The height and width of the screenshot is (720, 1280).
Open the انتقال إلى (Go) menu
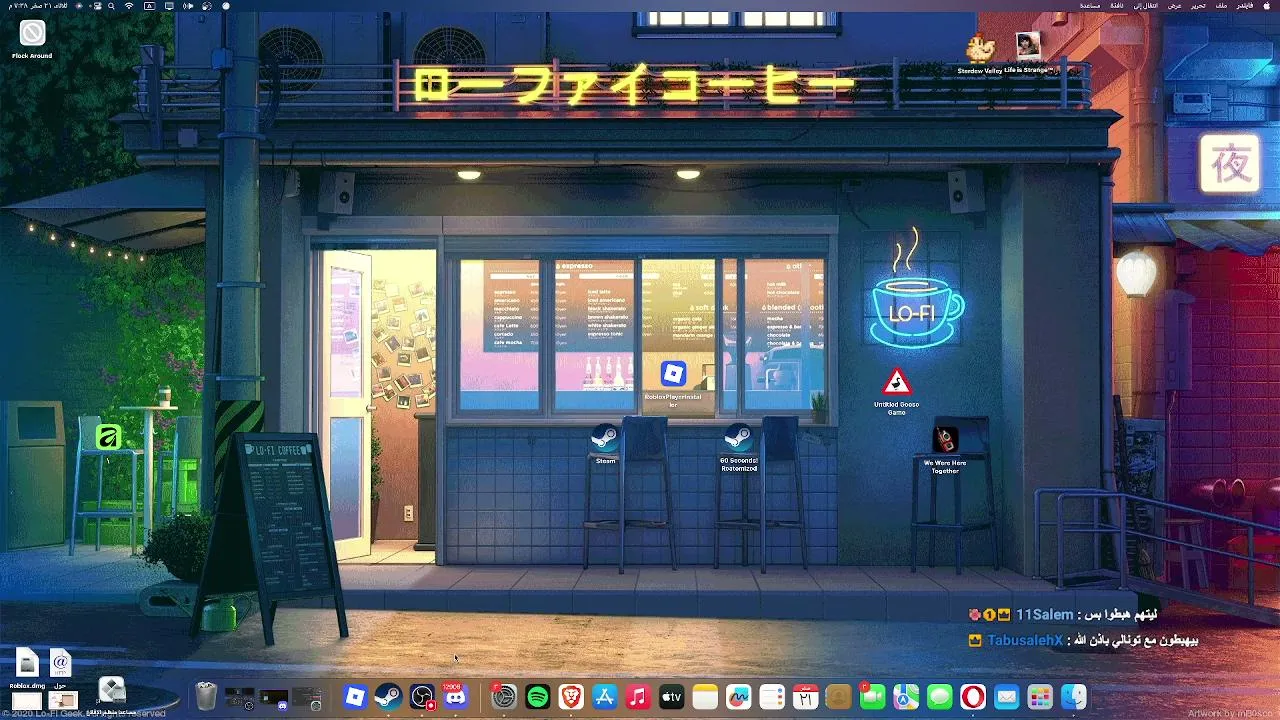(x=1145, y=6)
